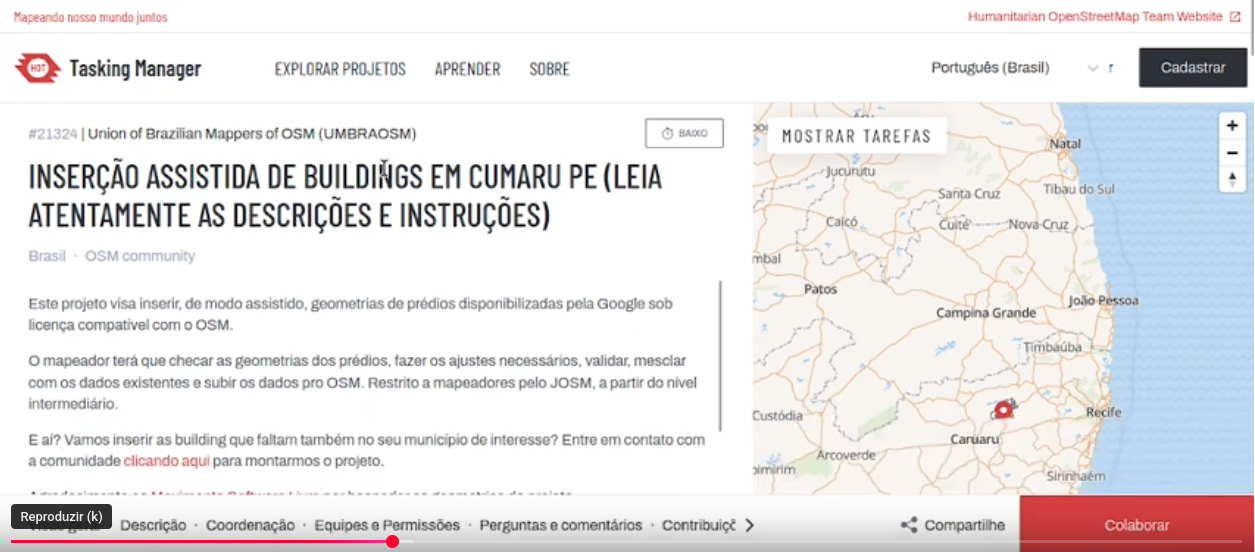Click the Mostrar Tarefas button on map
Image resolution: width=1255 pixels, height=552 pixels.
[x=856, y=136]
